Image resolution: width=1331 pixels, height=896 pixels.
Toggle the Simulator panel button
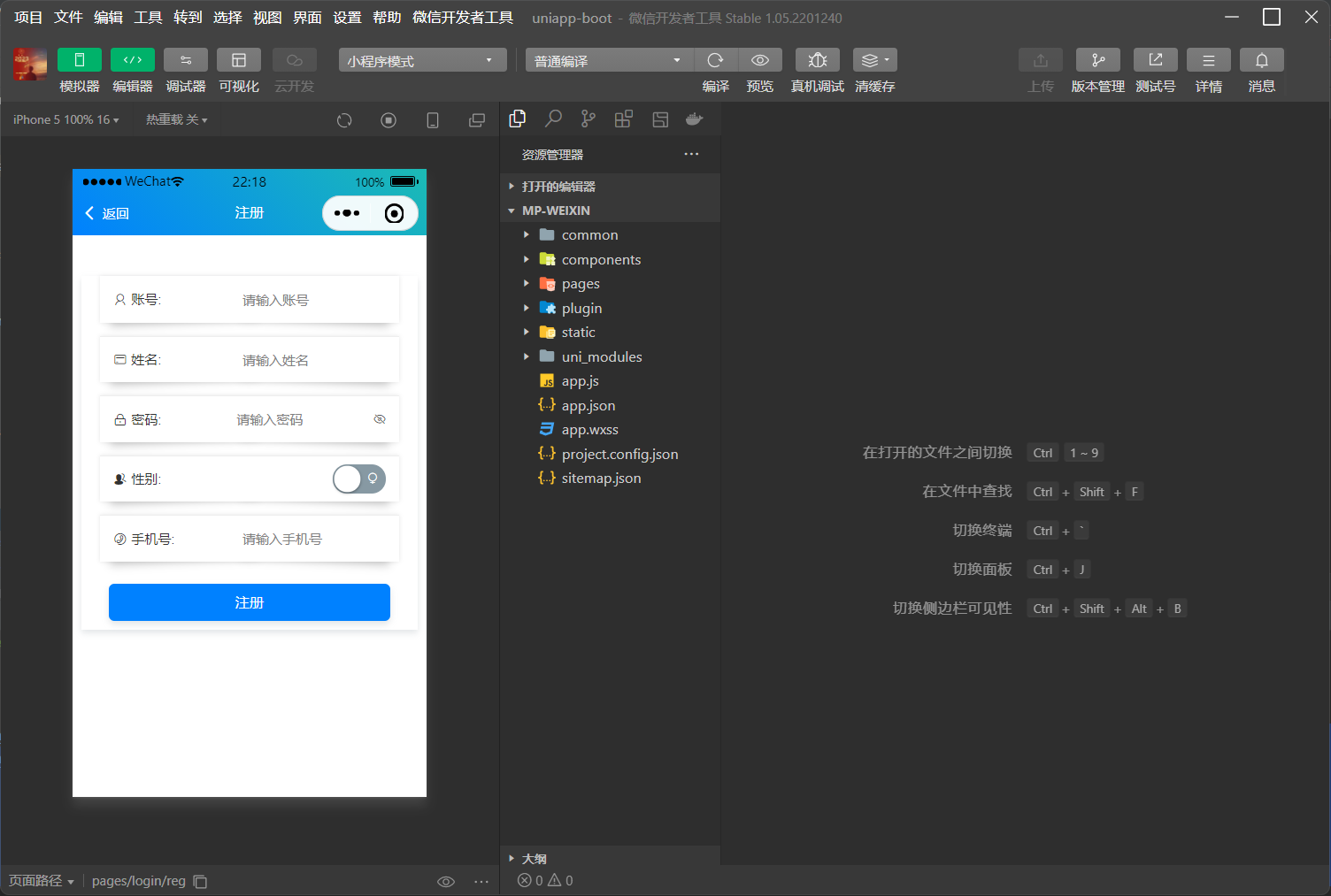coord(80,60)
